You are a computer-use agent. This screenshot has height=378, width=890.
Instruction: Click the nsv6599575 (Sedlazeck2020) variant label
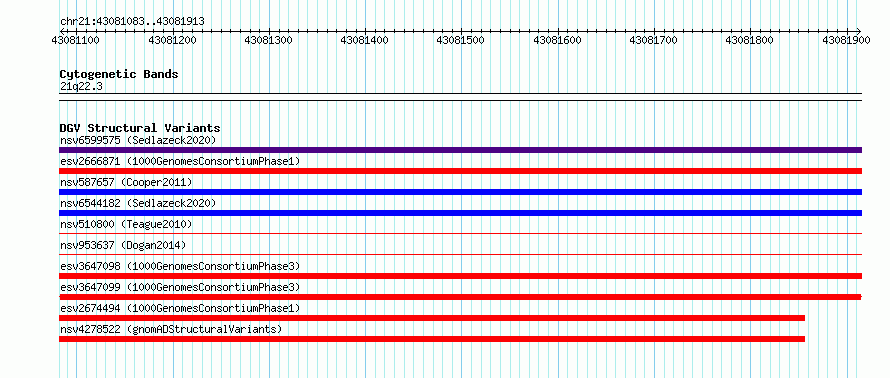[138, 140]
